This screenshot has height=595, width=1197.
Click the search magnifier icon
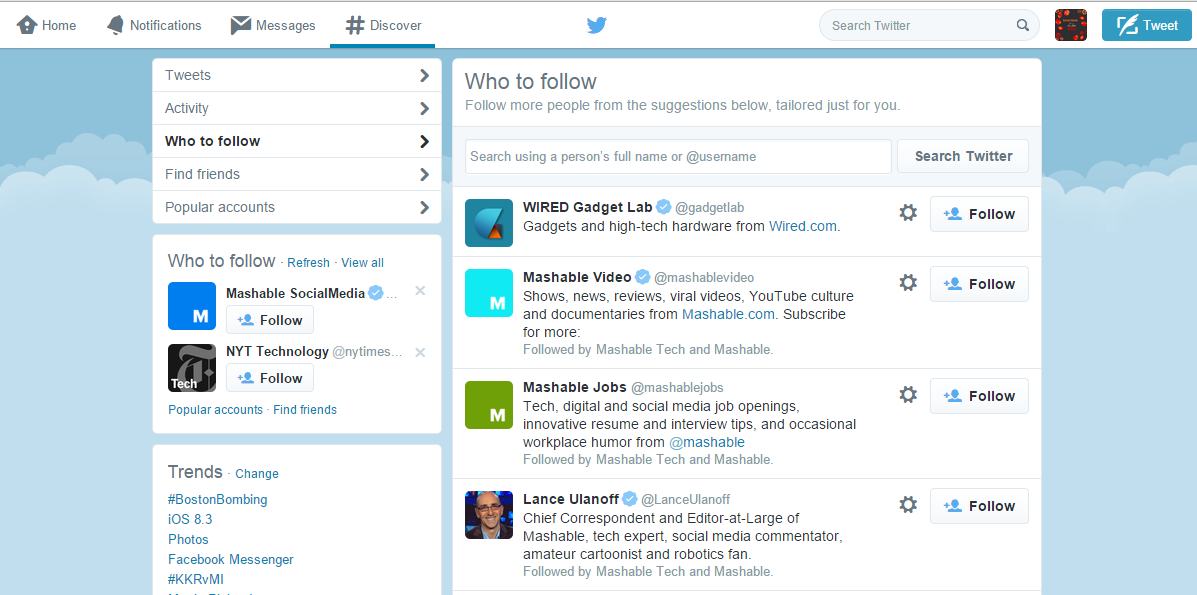(x=1022, y=24)
